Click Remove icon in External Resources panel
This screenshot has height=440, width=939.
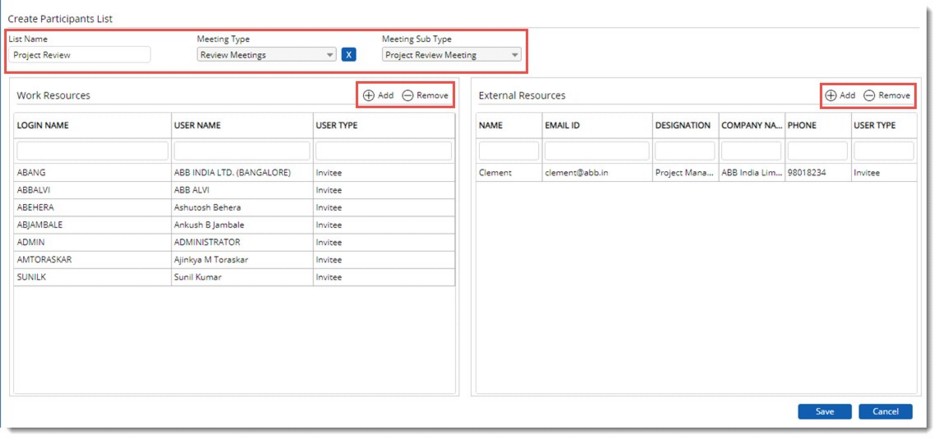[870, 96]
